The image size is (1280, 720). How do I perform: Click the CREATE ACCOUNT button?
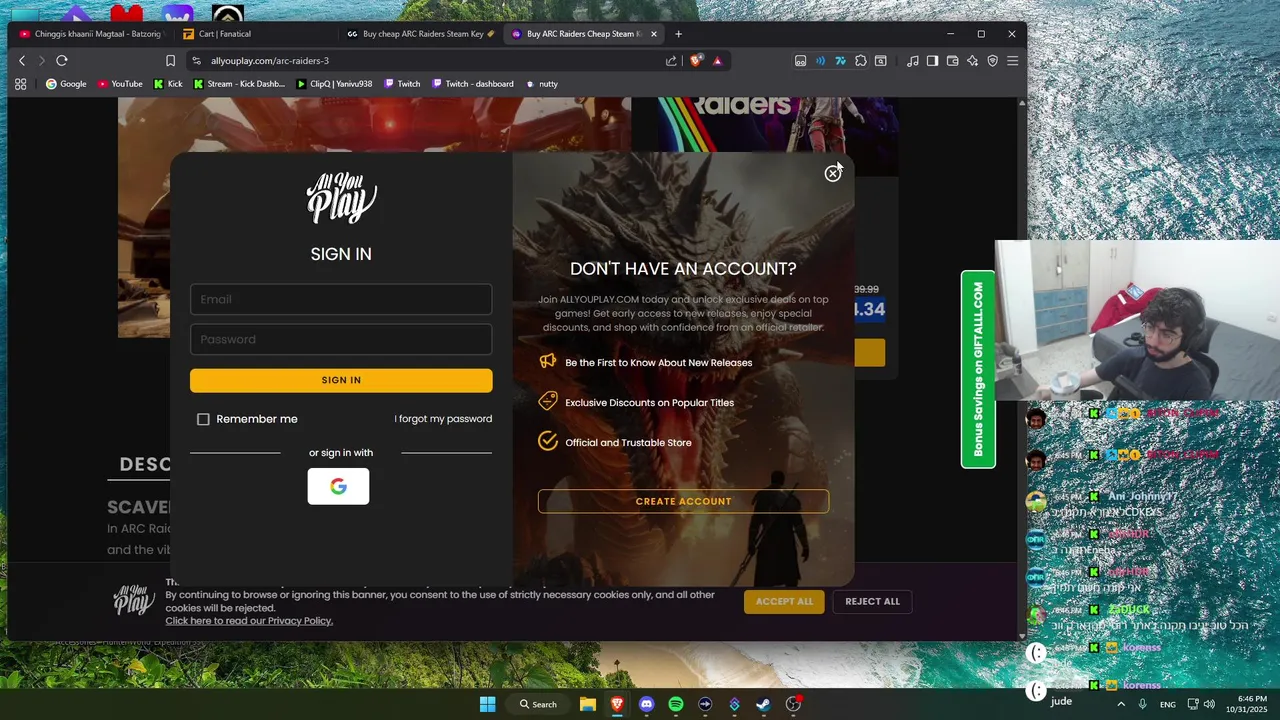(x=683, y=501)
